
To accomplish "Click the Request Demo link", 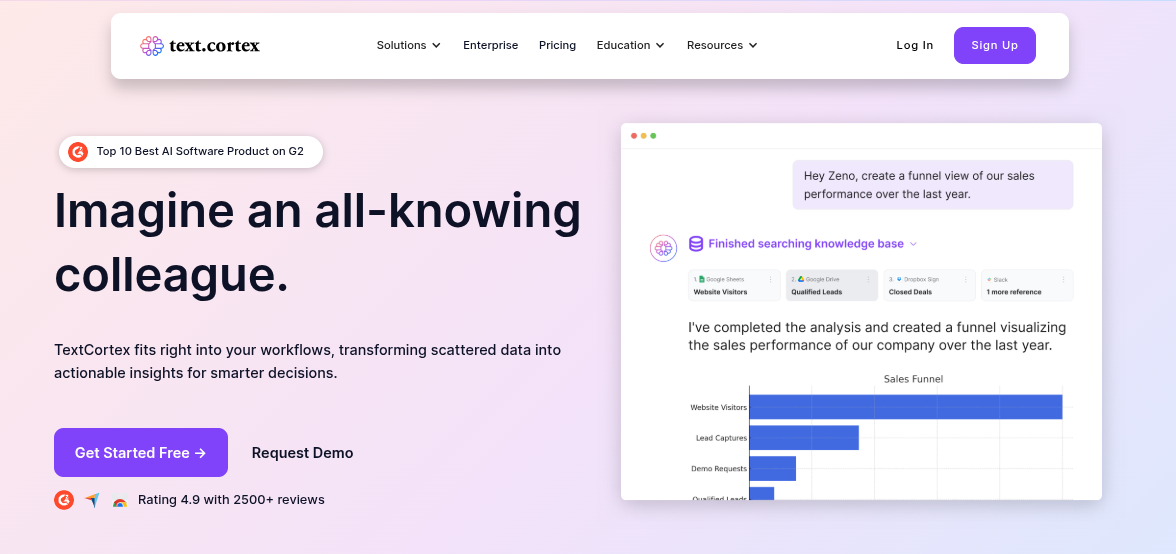I will click(x=302, y=453).
